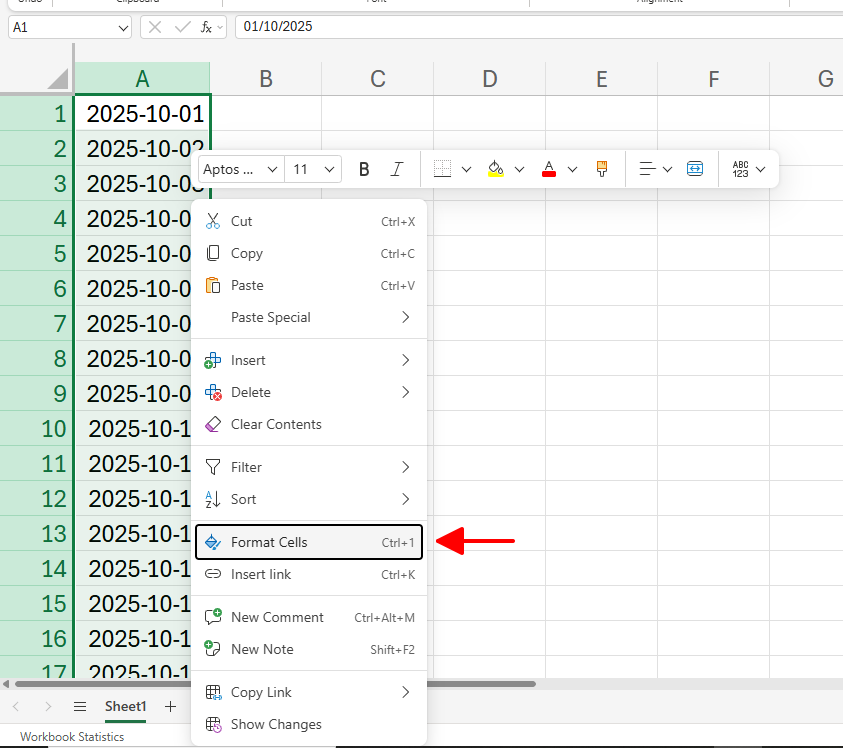Screen dimensions: 843x748
Task: Click Copy icon in context menu
Action: pos(213,253)
